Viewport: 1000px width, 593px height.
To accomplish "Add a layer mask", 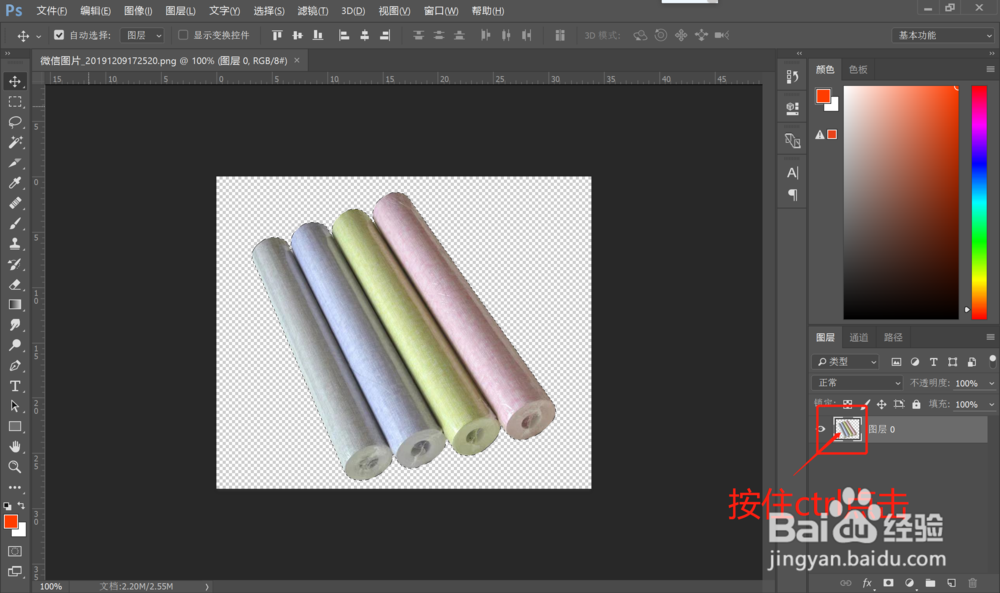I will (x=888, y=583).
